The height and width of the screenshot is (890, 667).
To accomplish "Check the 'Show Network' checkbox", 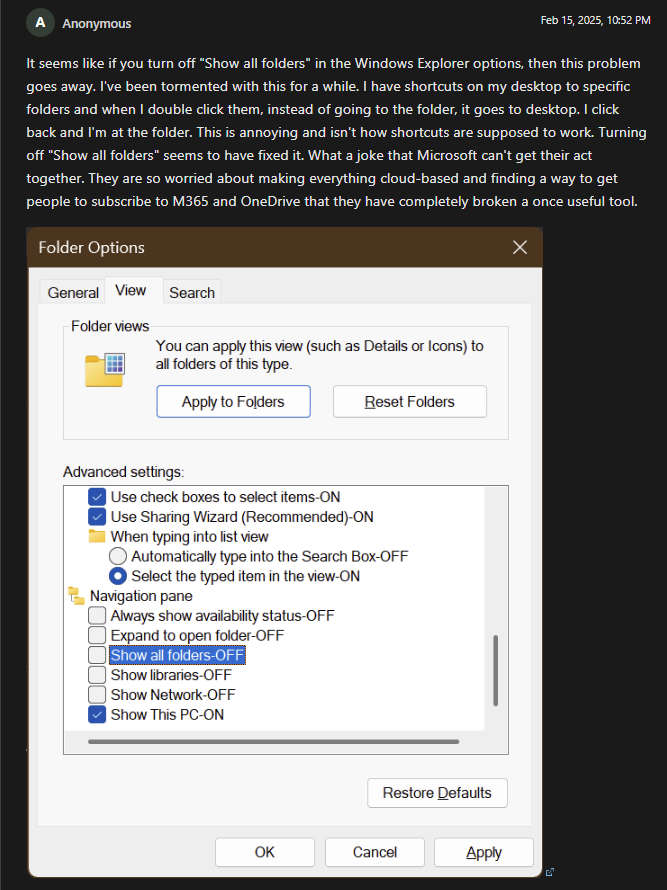I will pos(97,695).
